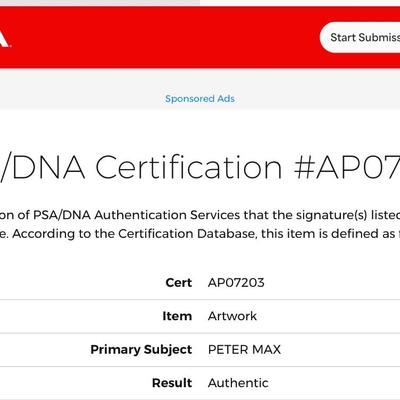Click the word Certification in heading
The width and height of the screenshot is (400, 400).
pos(189,167)
